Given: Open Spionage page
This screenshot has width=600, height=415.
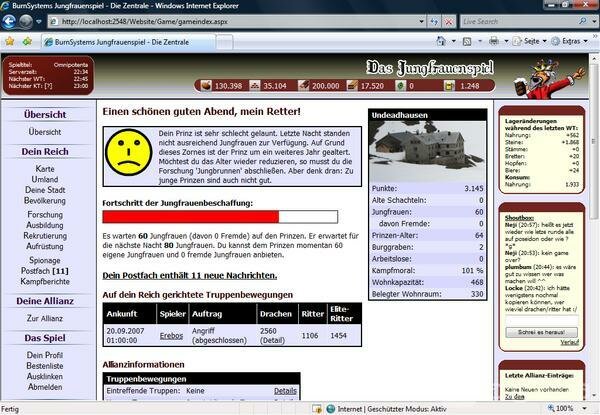Looking at the screenshot, I should pyautogui.click(x=45, y=260).
